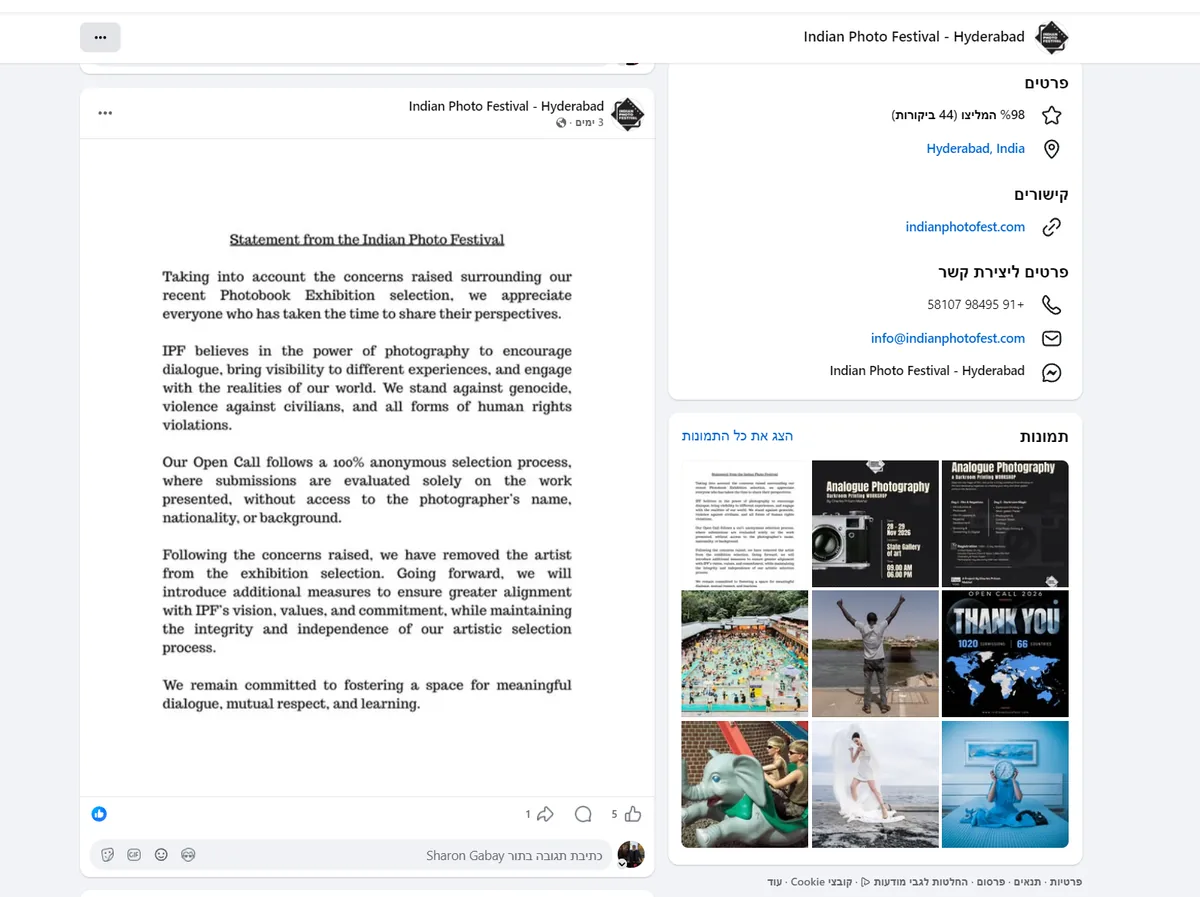The height and width of the screenshot is (897, 1200).
Task: Open the Thank You Open Call 2026 thumbnail
Action: click(x=1005, y=654)
